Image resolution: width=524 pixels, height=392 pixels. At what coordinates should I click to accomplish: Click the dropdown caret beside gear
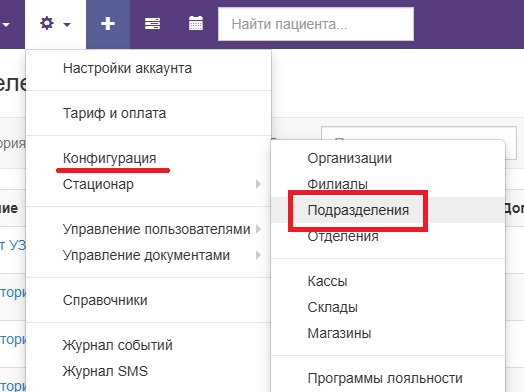67,24
